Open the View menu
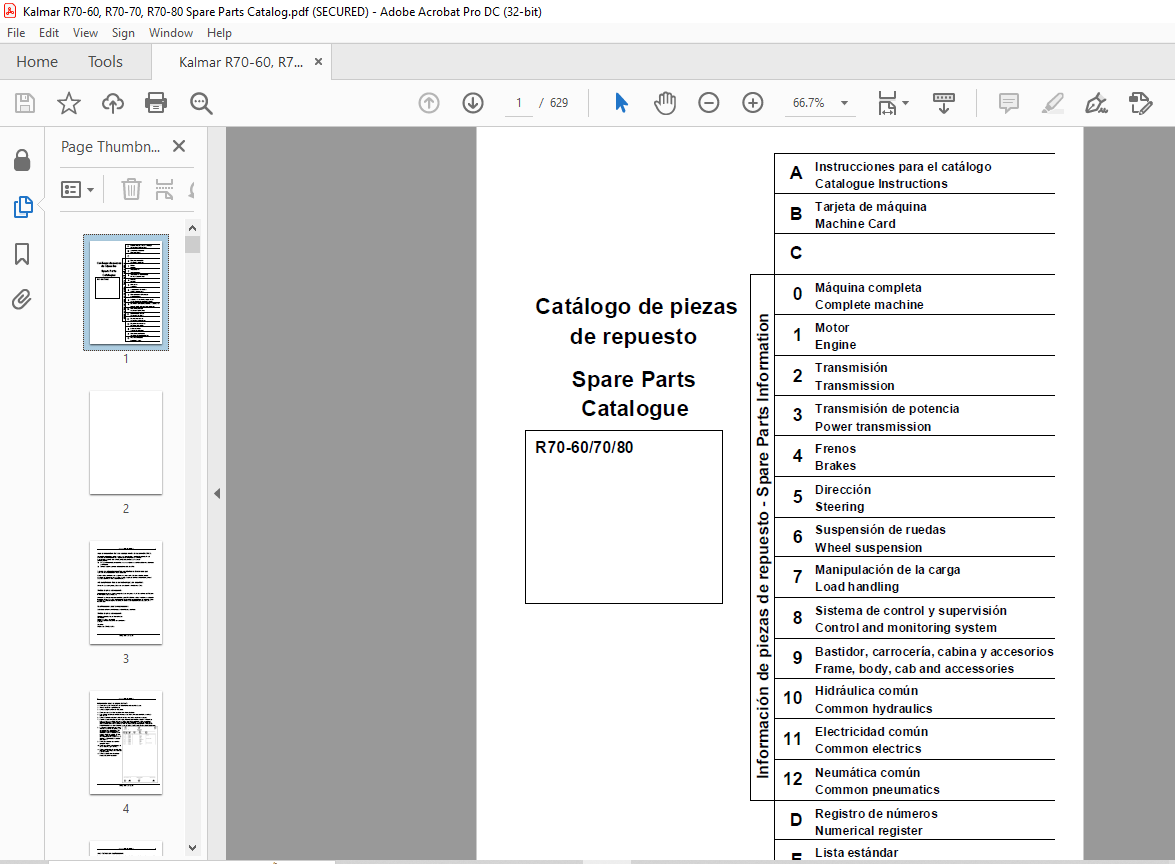Viewport: 1175px width, 864px height. (x=85, y=33)
